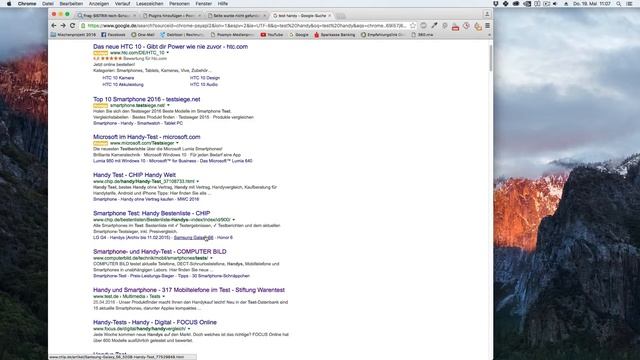
Task: Open the Personen menu
Action: (179, 4)
